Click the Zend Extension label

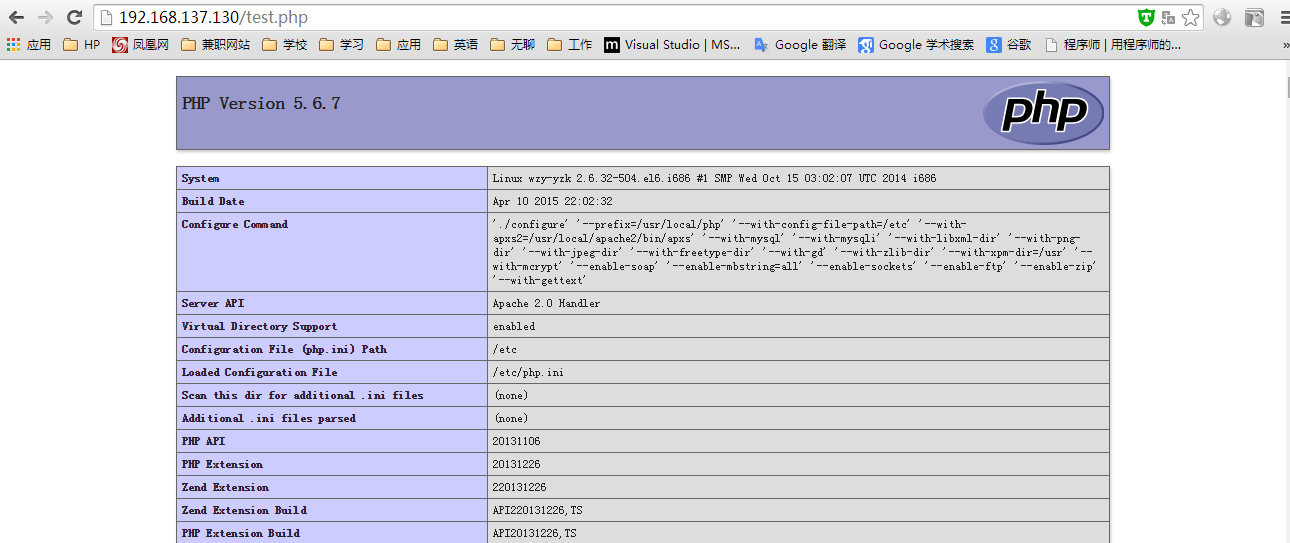pyautogui.click(x=225, y=487)
